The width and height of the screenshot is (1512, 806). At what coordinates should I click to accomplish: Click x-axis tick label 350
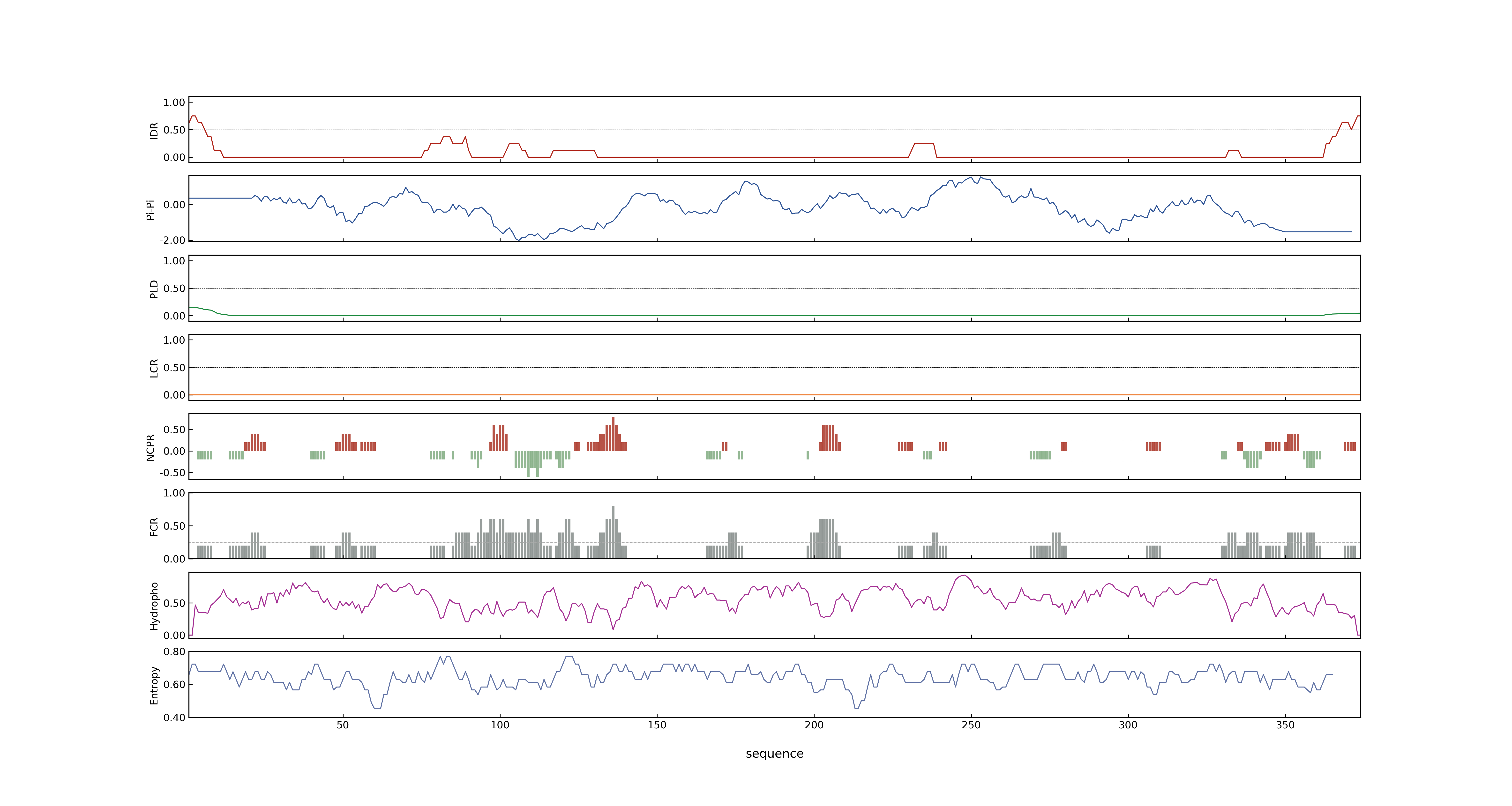[1285, 725]
